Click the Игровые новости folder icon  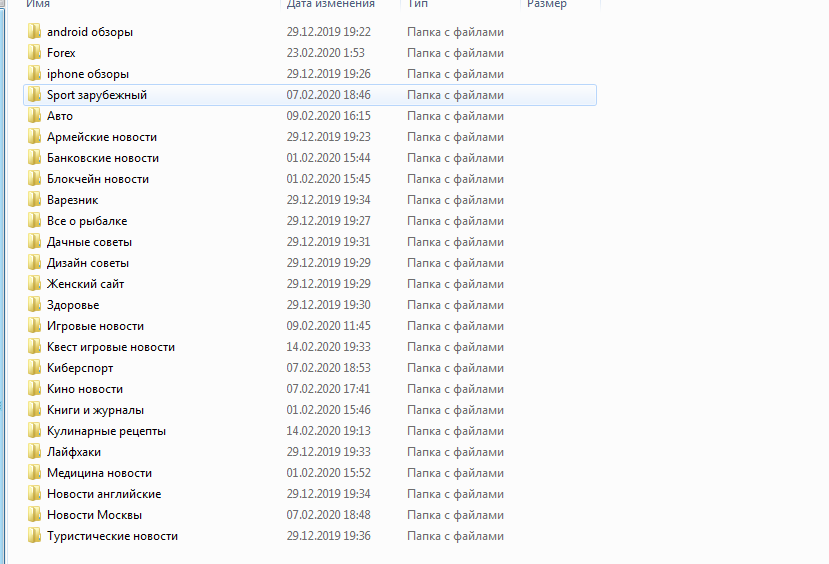coord(34,326)
